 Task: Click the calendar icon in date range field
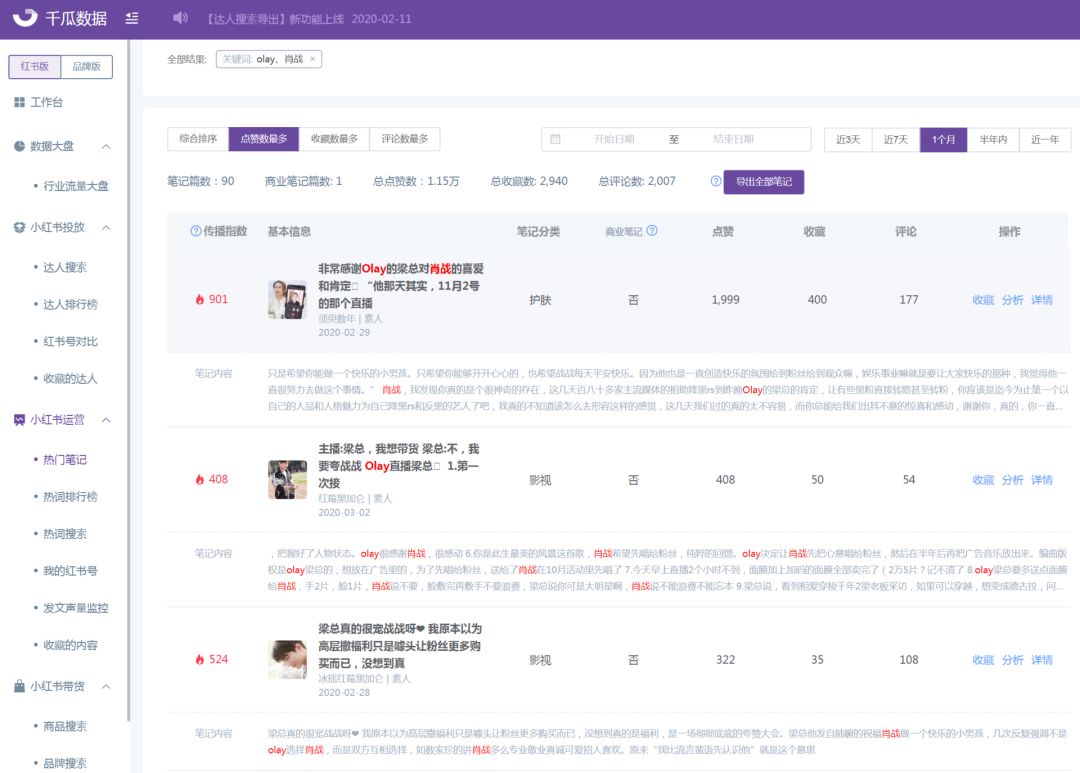pyautogui.click(x=555, y=139)
